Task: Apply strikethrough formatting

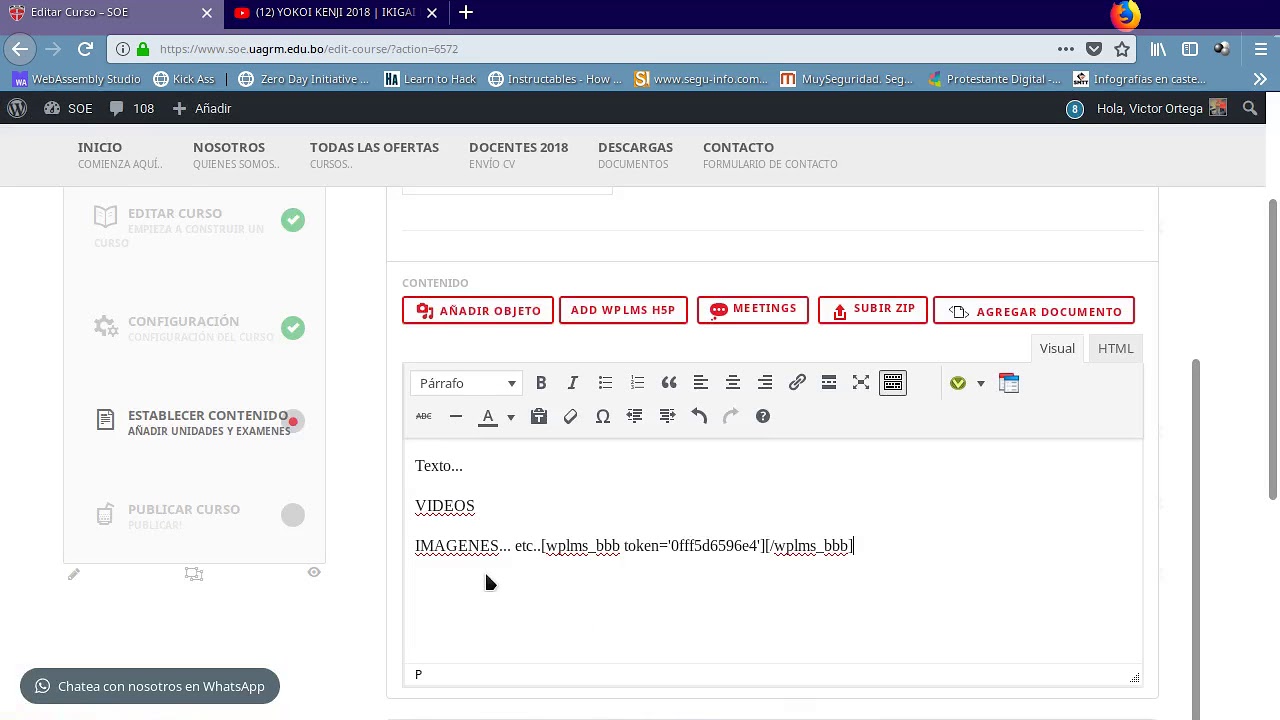Action: pyautogui.click(x=424, y=416)
